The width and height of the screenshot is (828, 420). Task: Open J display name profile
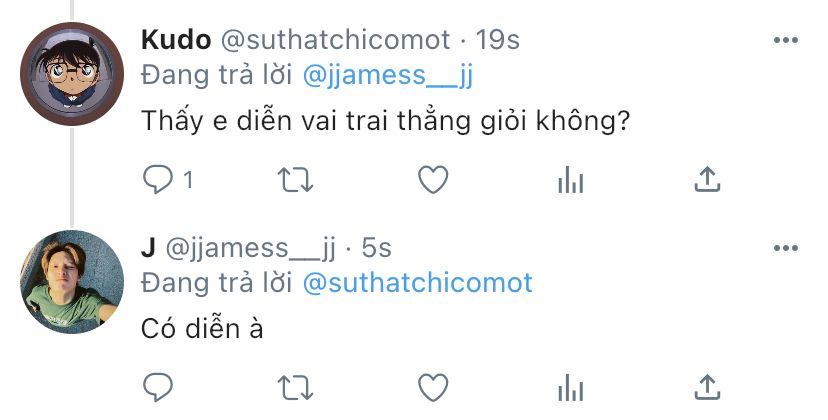(x=148, y=248)
